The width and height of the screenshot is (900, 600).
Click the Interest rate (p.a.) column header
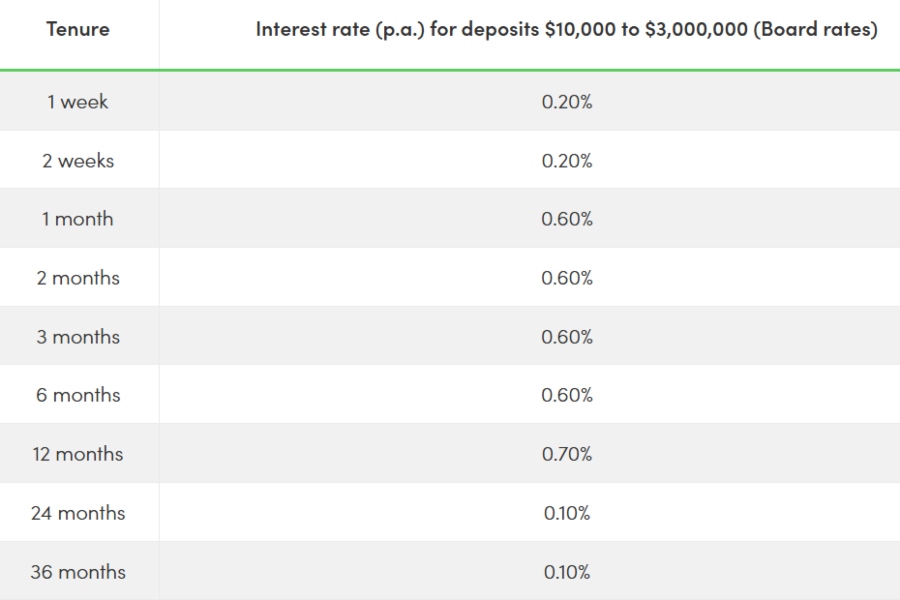[x=566, y=30]
